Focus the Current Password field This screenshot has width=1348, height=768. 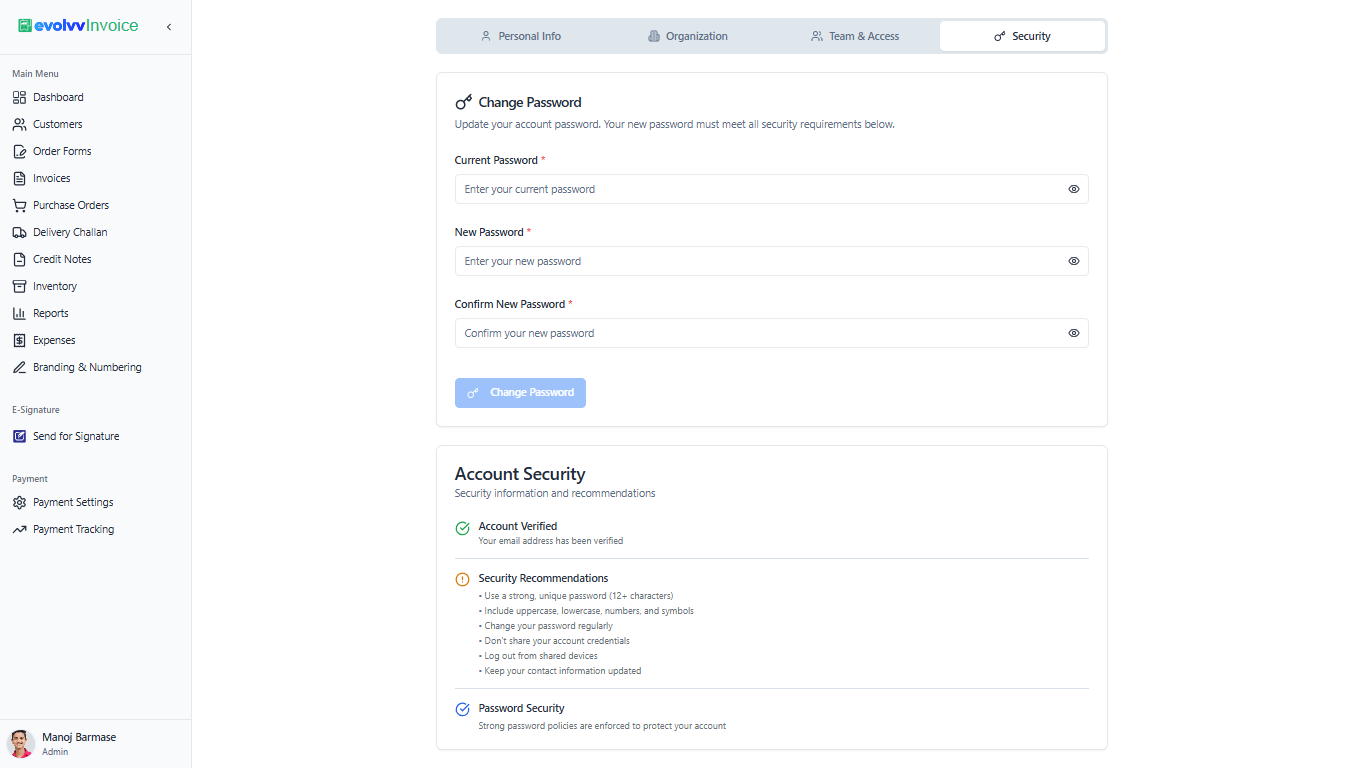coord(771,189)
